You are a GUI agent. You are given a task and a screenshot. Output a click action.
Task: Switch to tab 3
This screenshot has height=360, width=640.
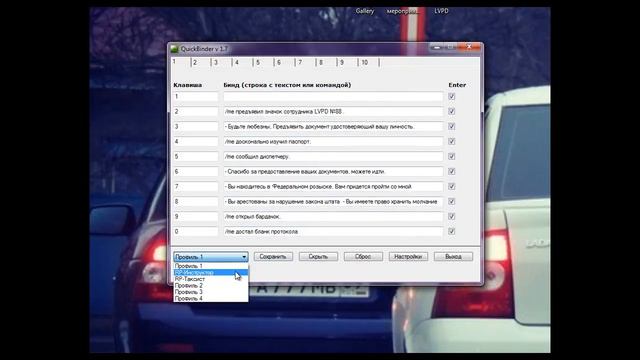tap(216, 62)
